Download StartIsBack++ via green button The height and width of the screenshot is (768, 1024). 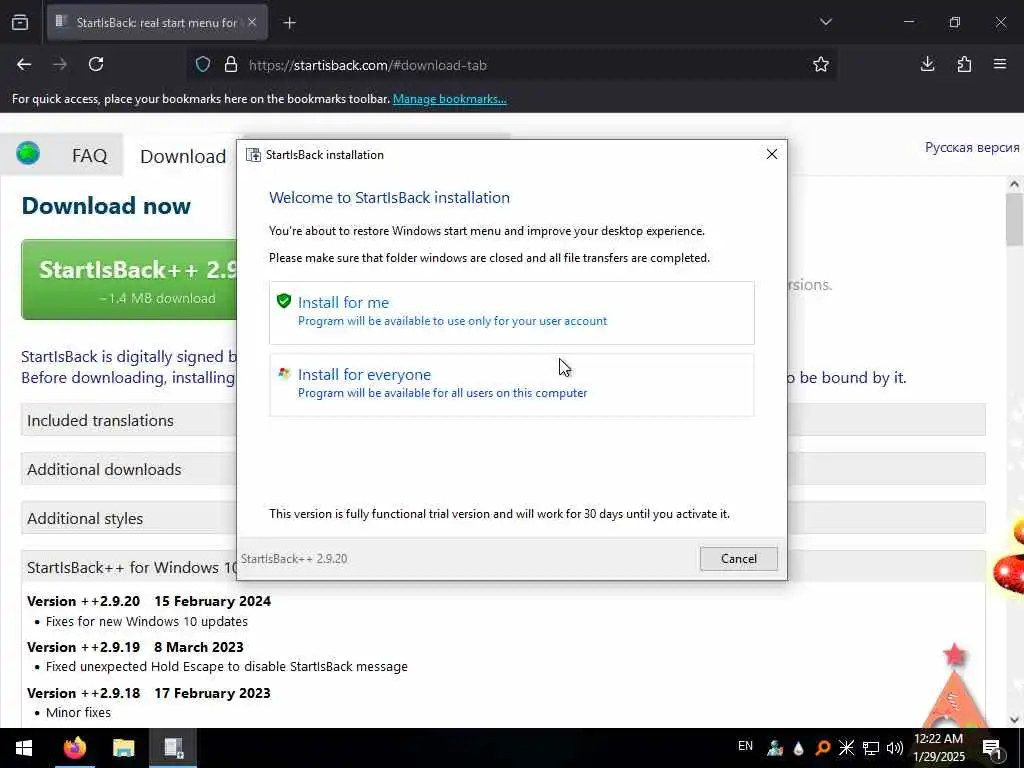[x=129, y=280]
